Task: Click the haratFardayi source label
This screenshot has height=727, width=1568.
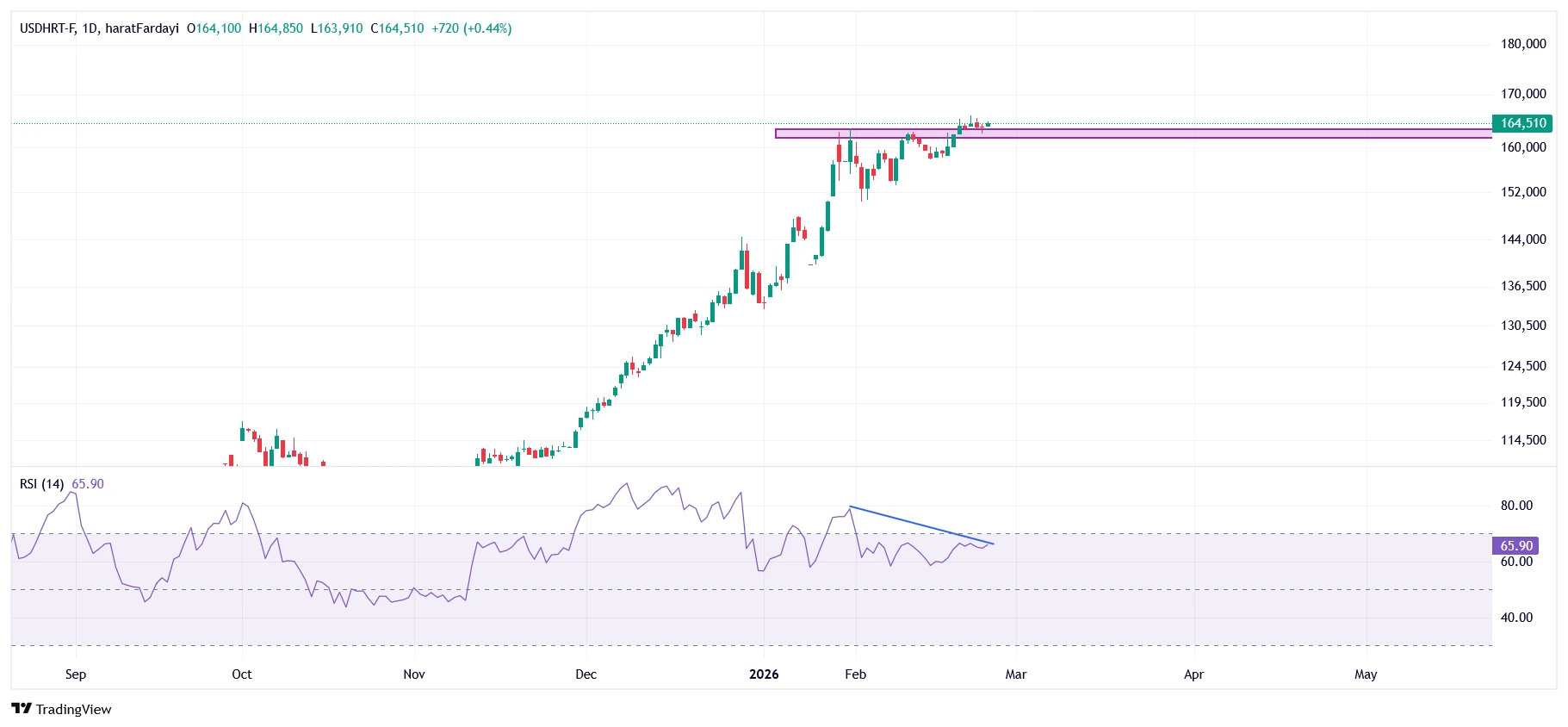Action: [x=142, y=28]
